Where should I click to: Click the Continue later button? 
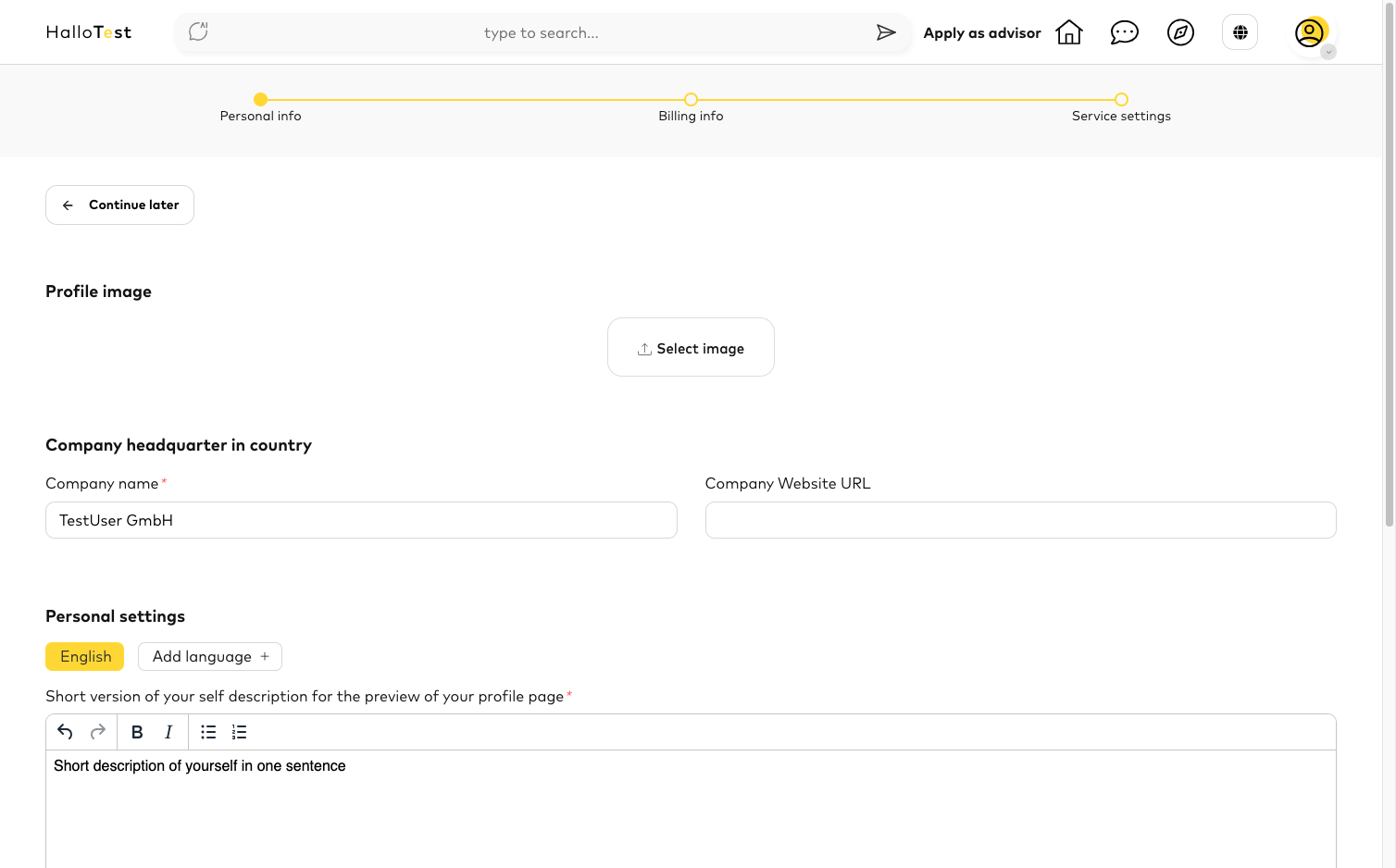[119, 205]
